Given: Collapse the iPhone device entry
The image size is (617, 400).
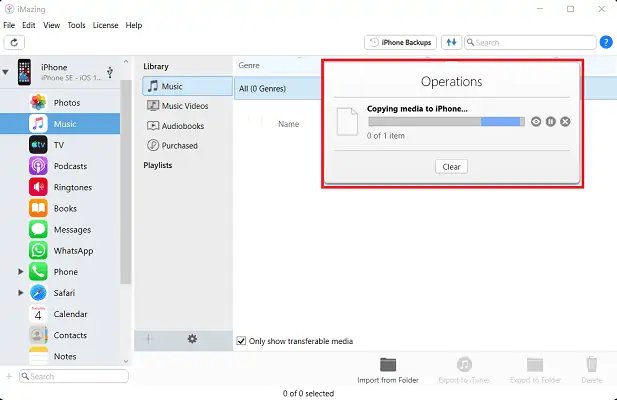Looking at the screenshot, I should coord(6,72).
